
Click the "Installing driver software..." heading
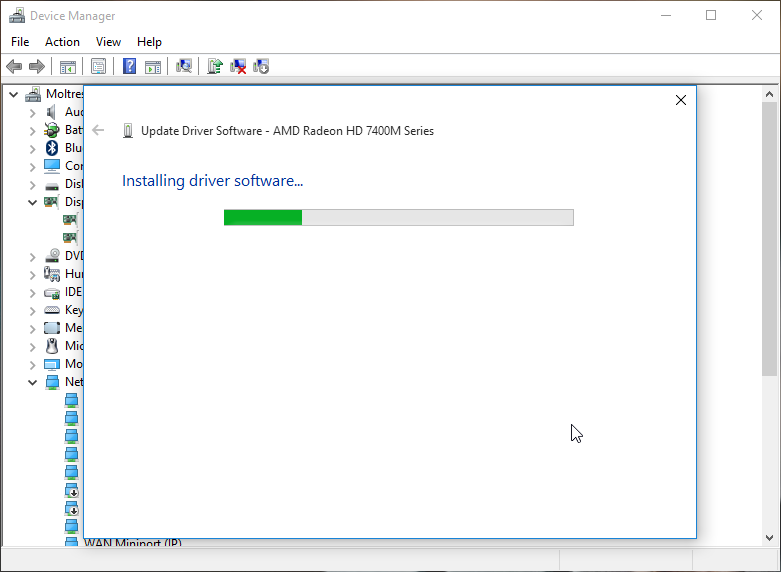click(x=212, y=180)
